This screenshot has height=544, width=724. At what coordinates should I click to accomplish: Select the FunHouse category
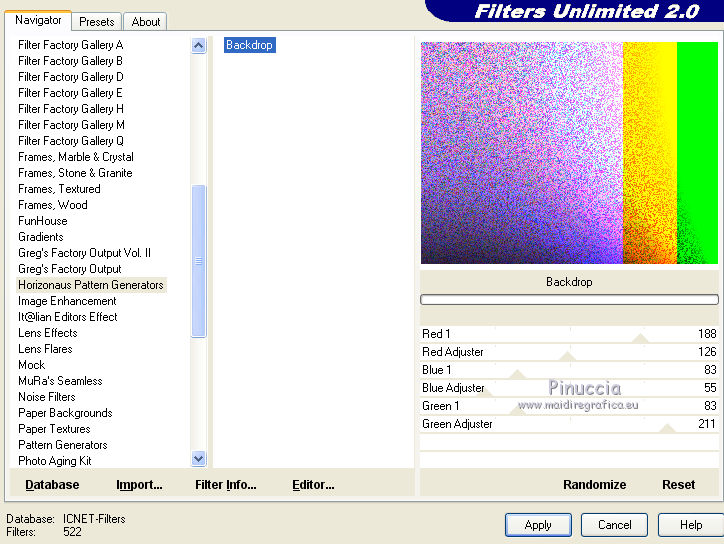(x=42, y=221)
